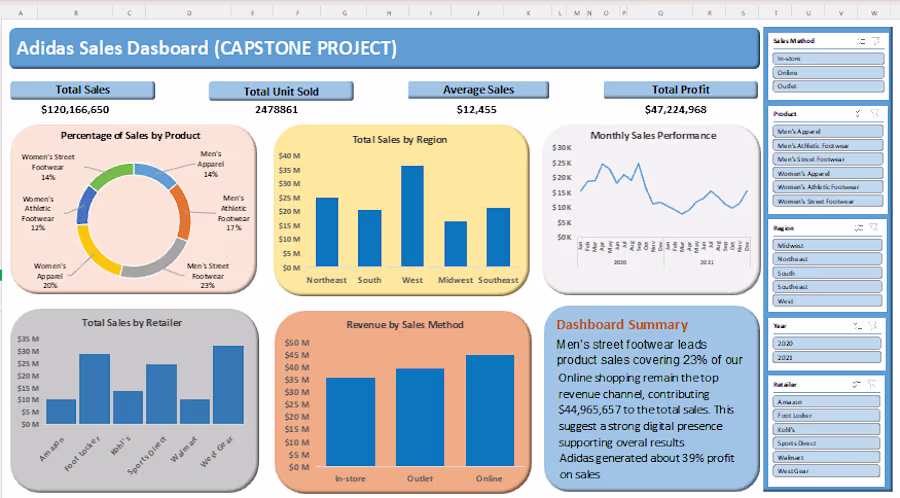The image size is (900, 498).
Task: Select year 2020 in Year slicer
Action: pos(827,343)
